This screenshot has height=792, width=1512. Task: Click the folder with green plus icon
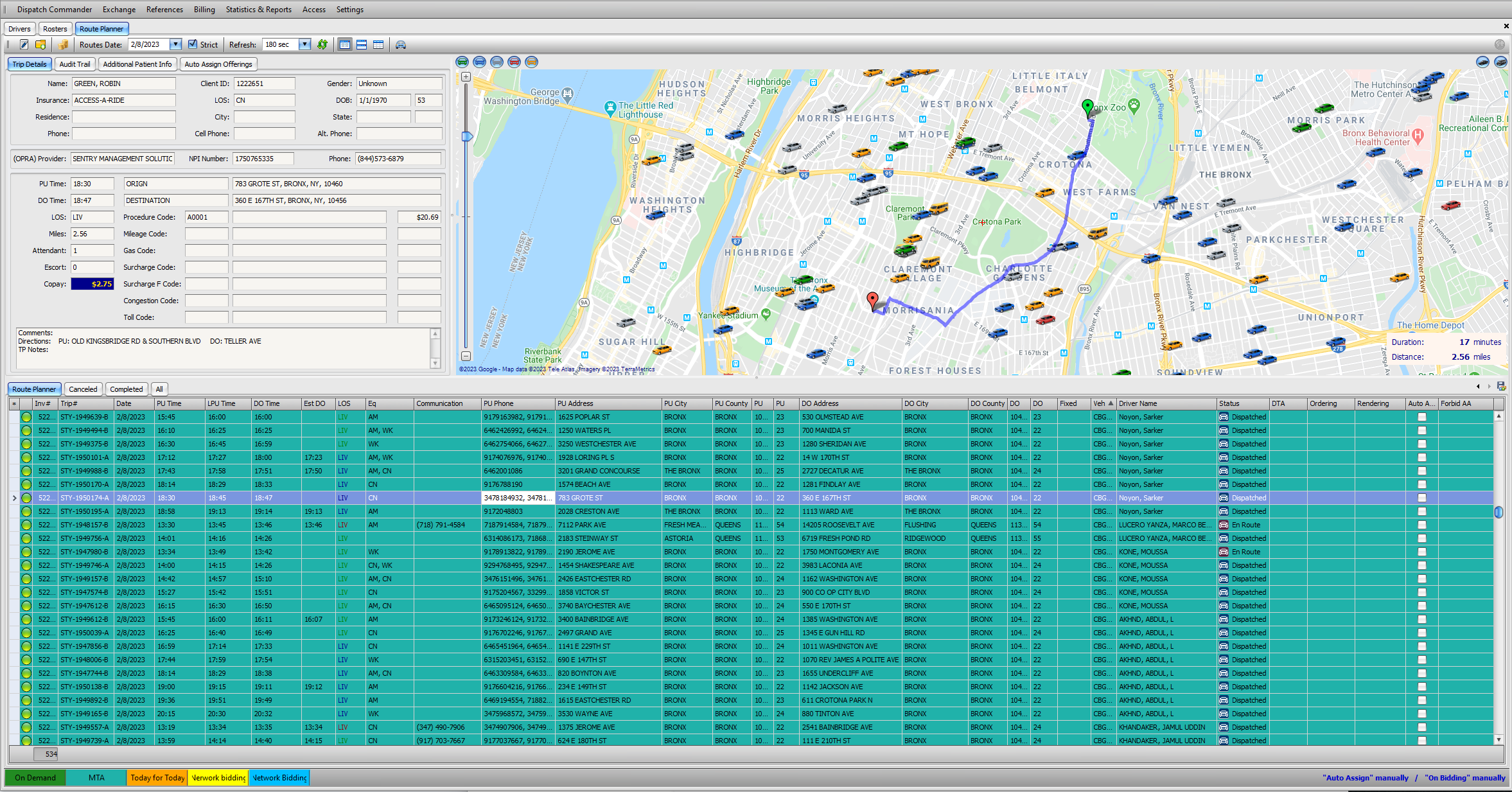(x=40, y=44)
